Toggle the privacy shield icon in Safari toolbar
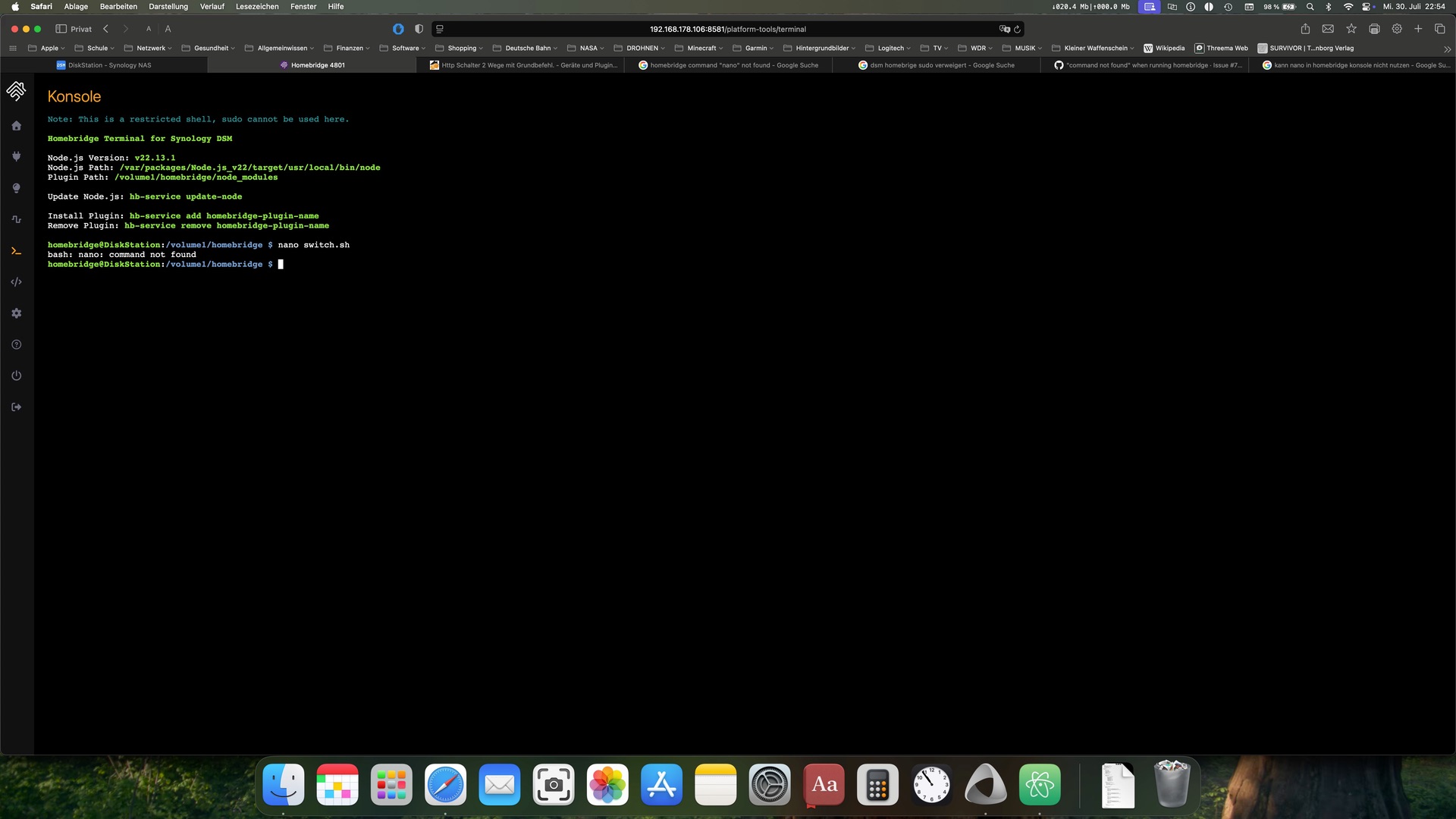 click(419, 29)
